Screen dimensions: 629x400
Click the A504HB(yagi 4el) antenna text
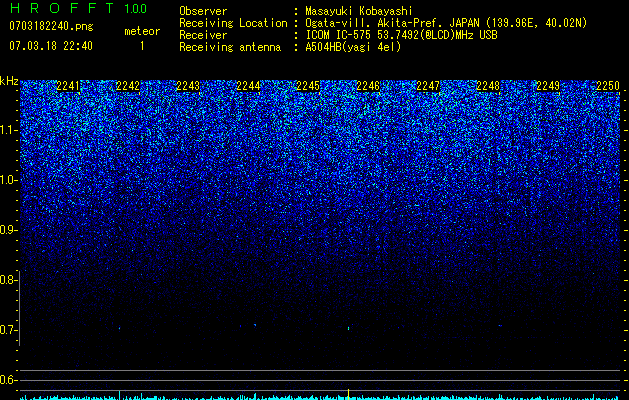coord(353,47)
